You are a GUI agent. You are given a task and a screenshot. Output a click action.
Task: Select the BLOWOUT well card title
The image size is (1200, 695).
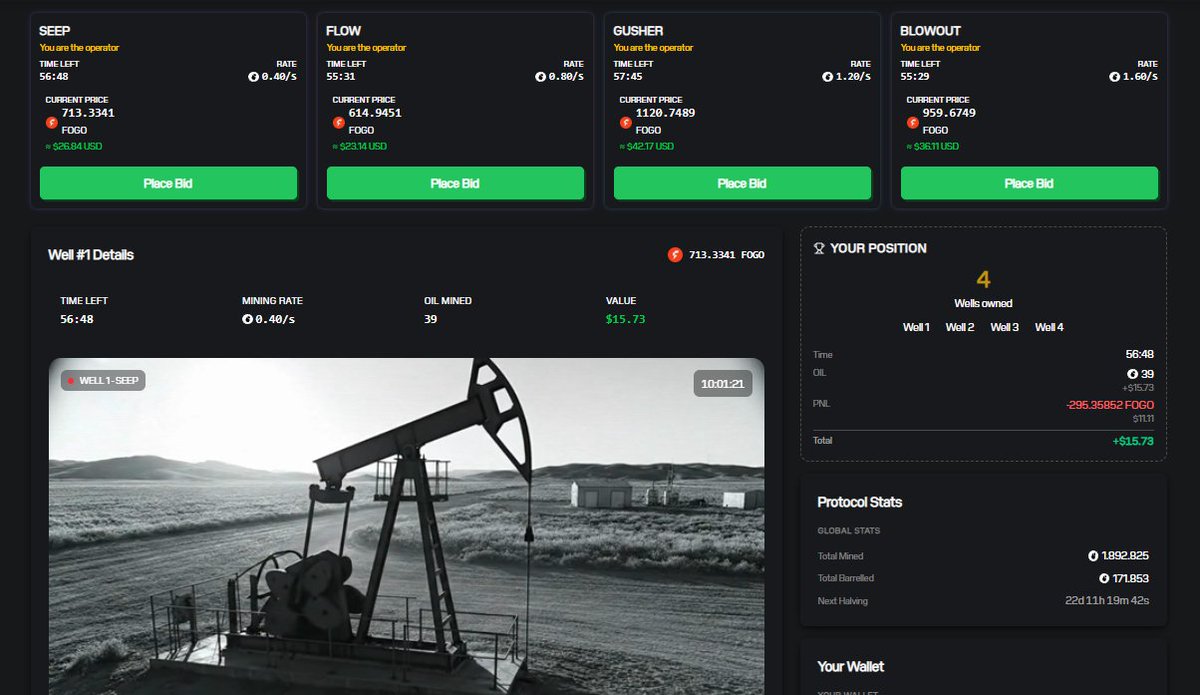929,31
